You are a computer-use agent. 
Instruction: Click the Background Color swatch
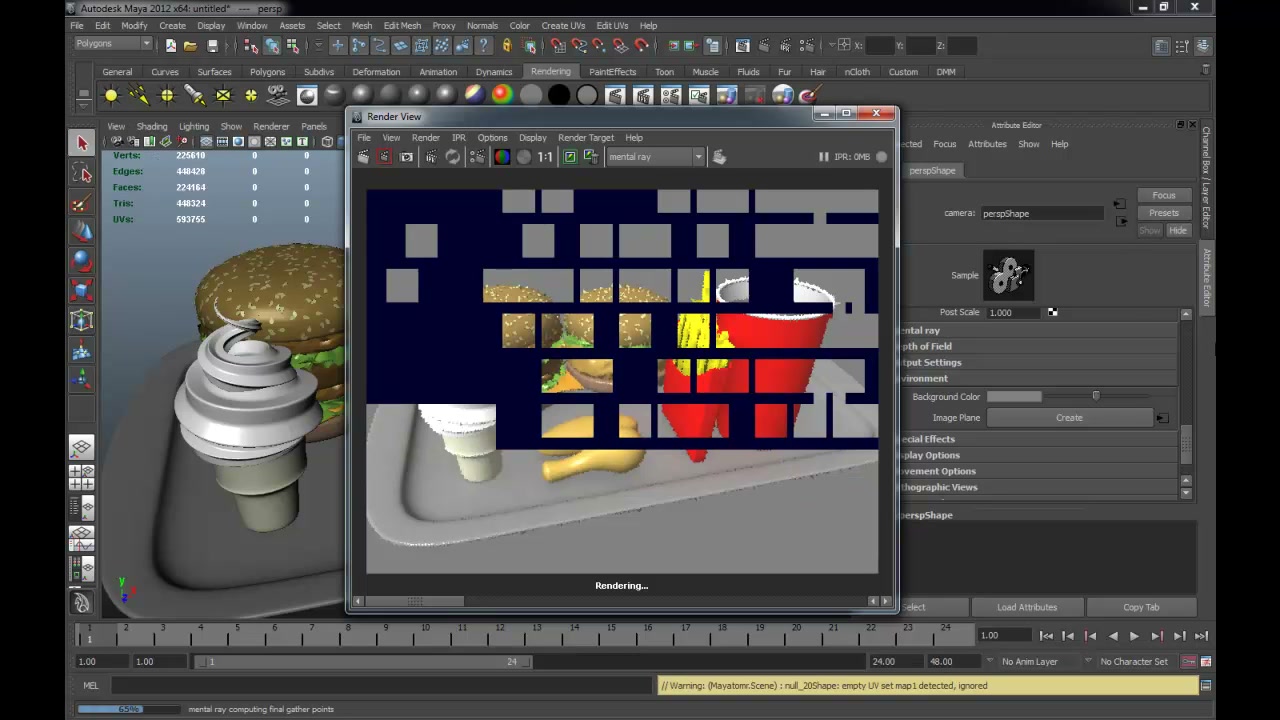[1014, 397]
